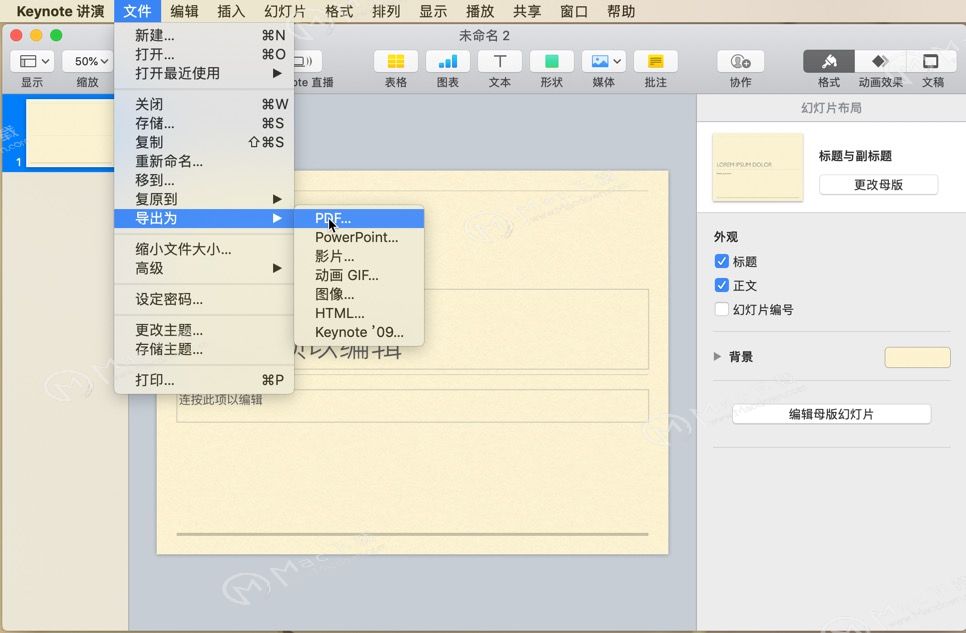This screenshot has height=633, width=966.
Task: Open the 文稿 document inspector icon
Action: pos(932,61)
